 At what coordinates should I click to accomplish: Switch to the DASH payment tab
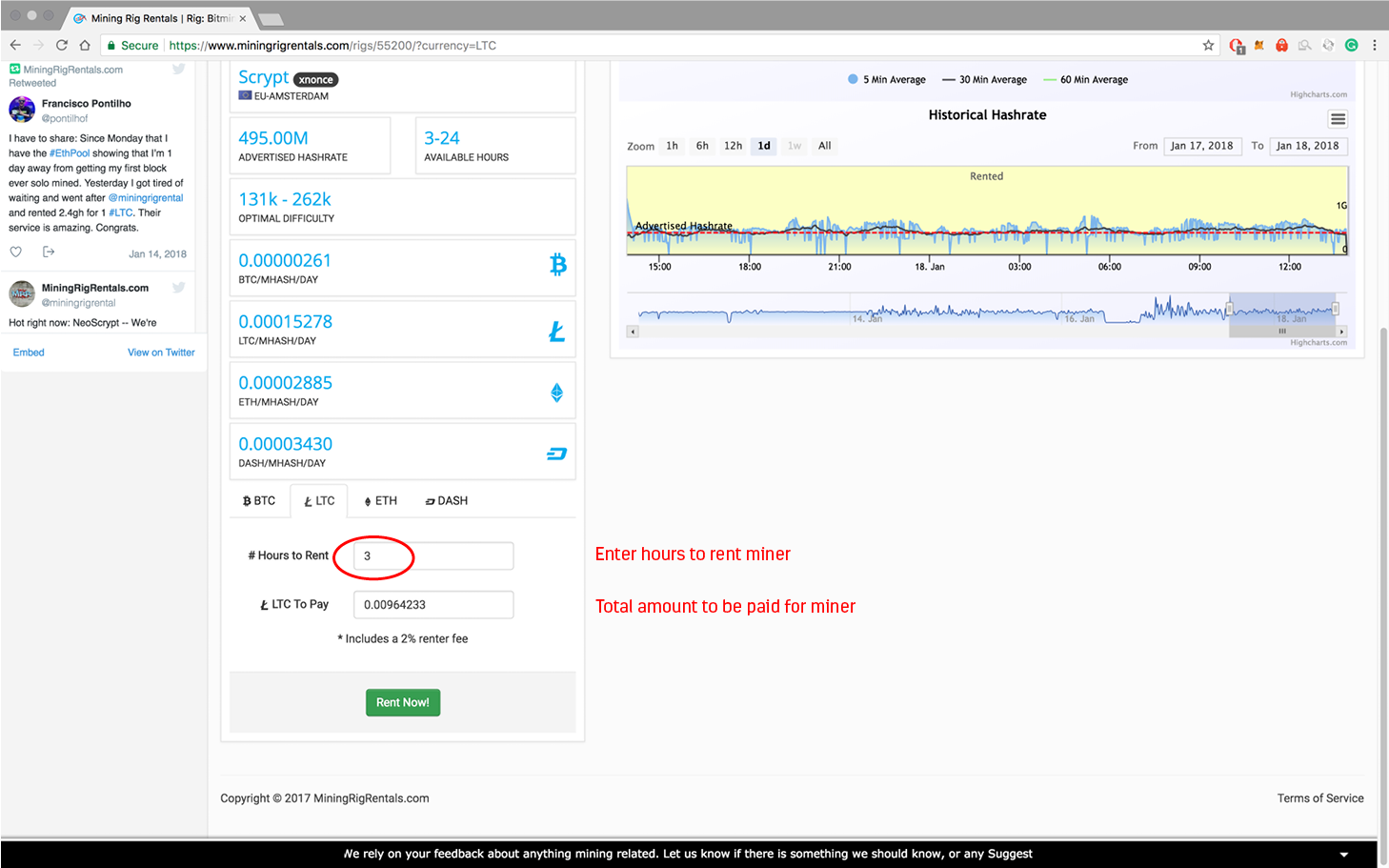[x=446, y=500]
